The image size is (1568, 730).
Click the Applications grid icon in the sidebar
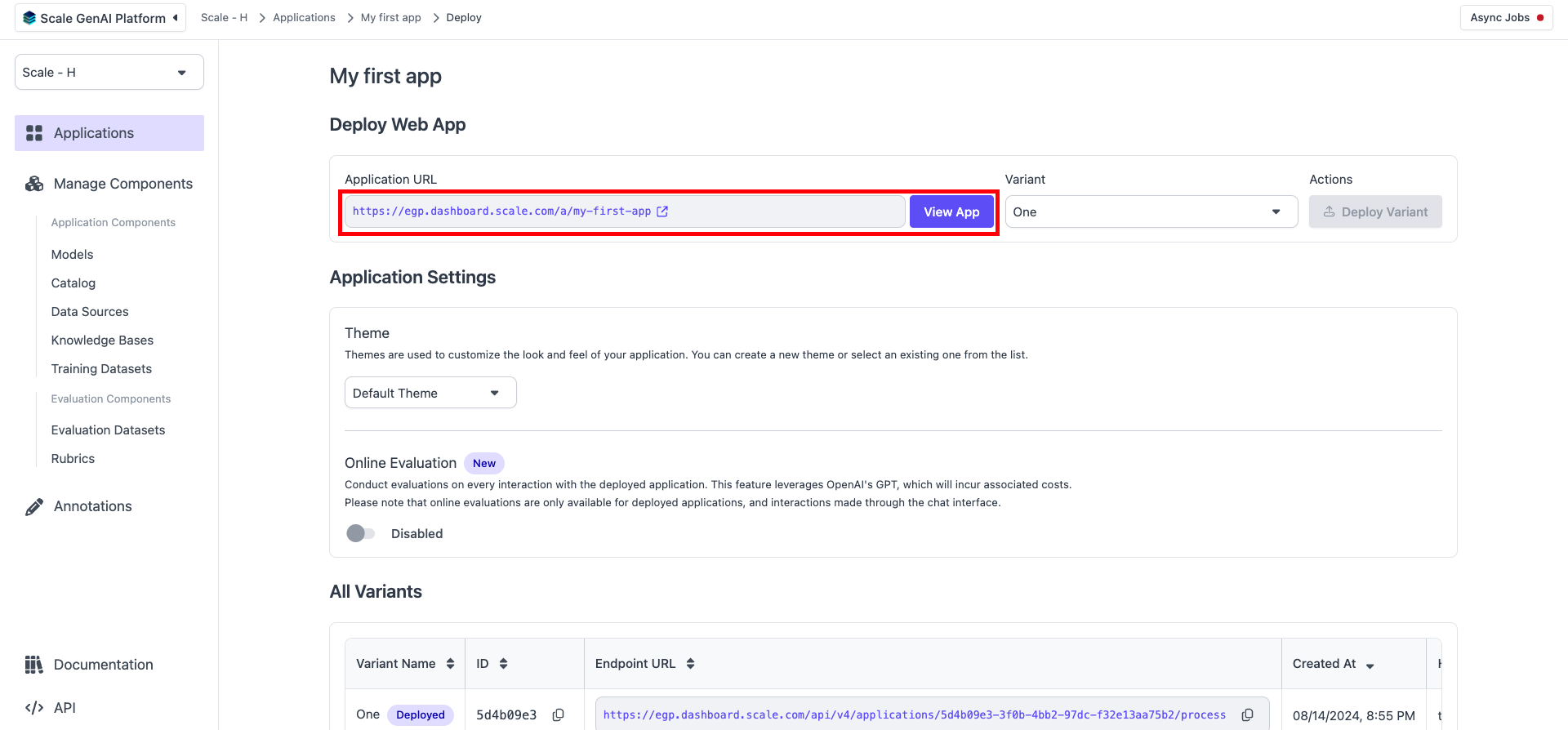coord(34,133)
